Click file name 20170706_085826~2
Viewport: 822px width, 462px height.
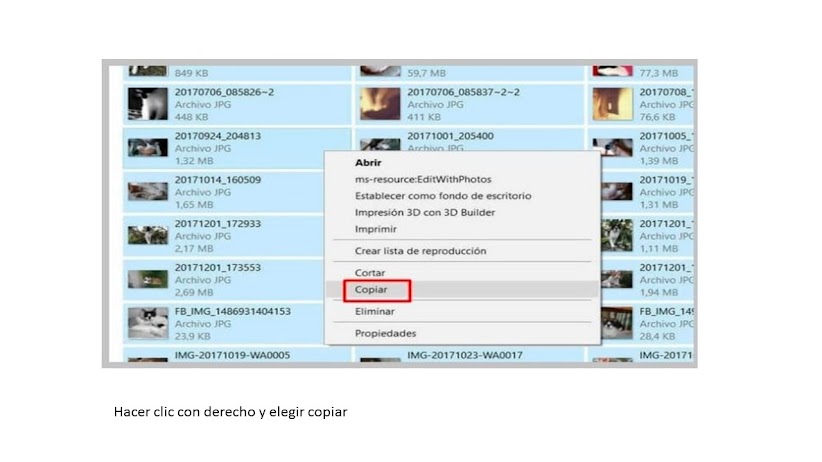click(224, 92)
